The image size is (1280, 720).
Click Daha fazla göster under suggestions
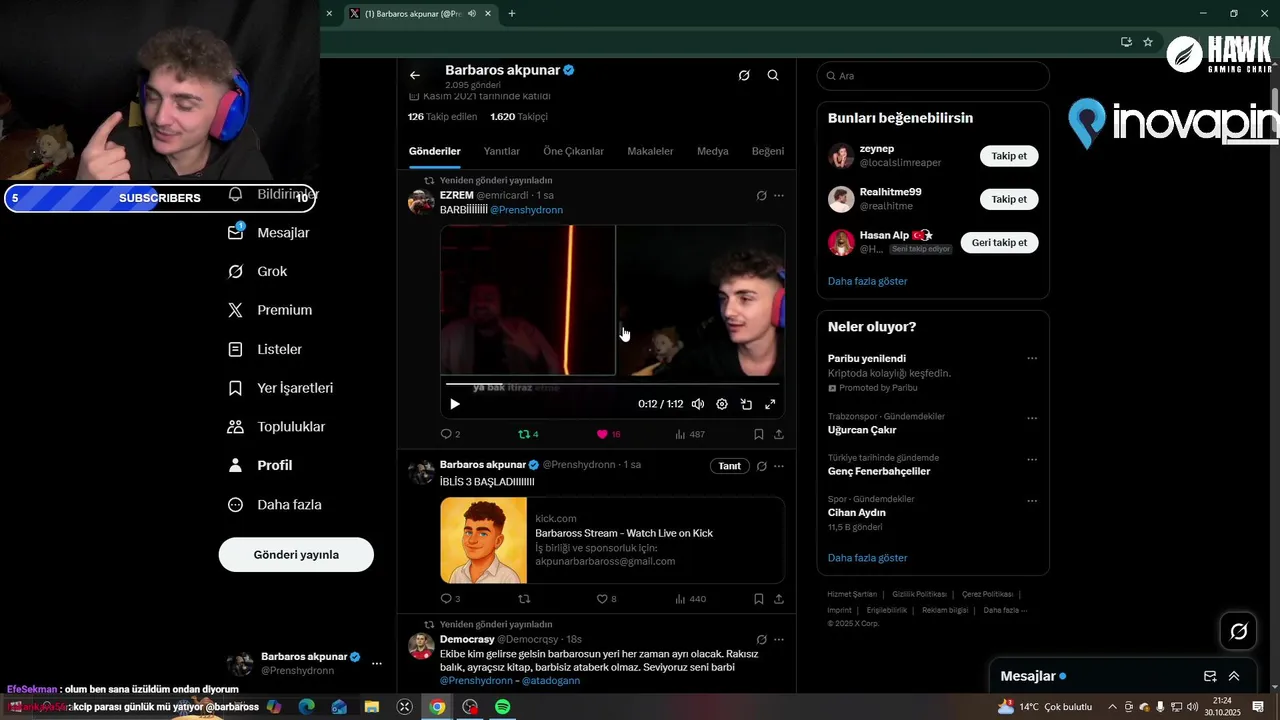tap(867, 281)
